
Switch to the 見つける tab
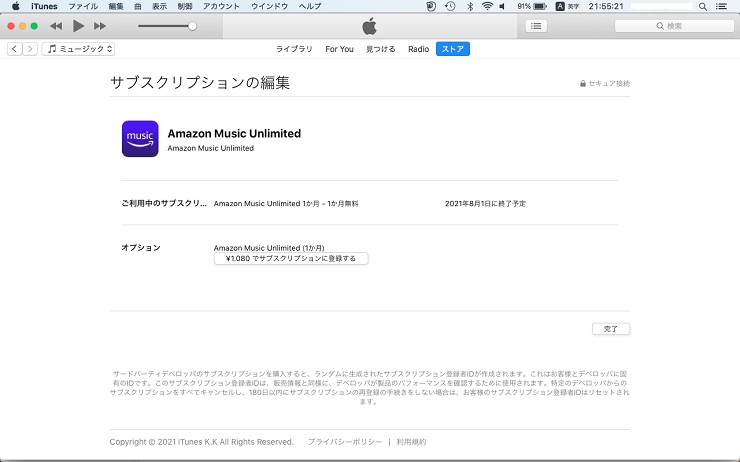point(380,49)
